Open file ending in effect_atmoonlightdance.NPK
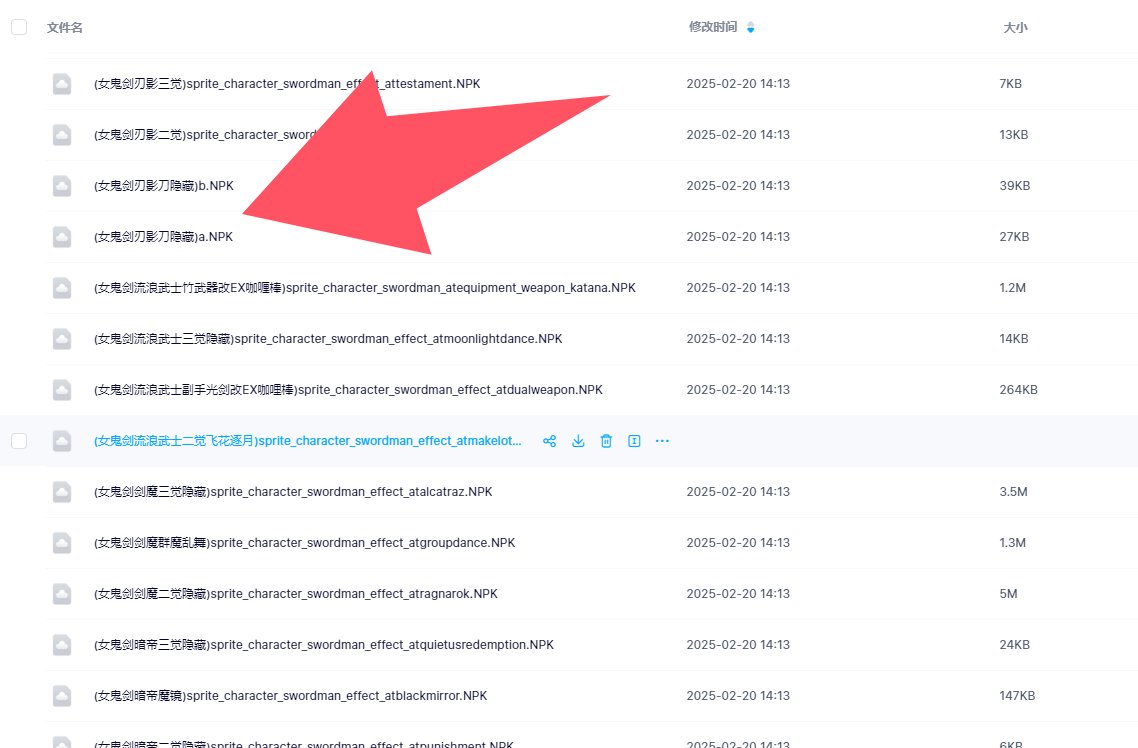 [328, 339]
